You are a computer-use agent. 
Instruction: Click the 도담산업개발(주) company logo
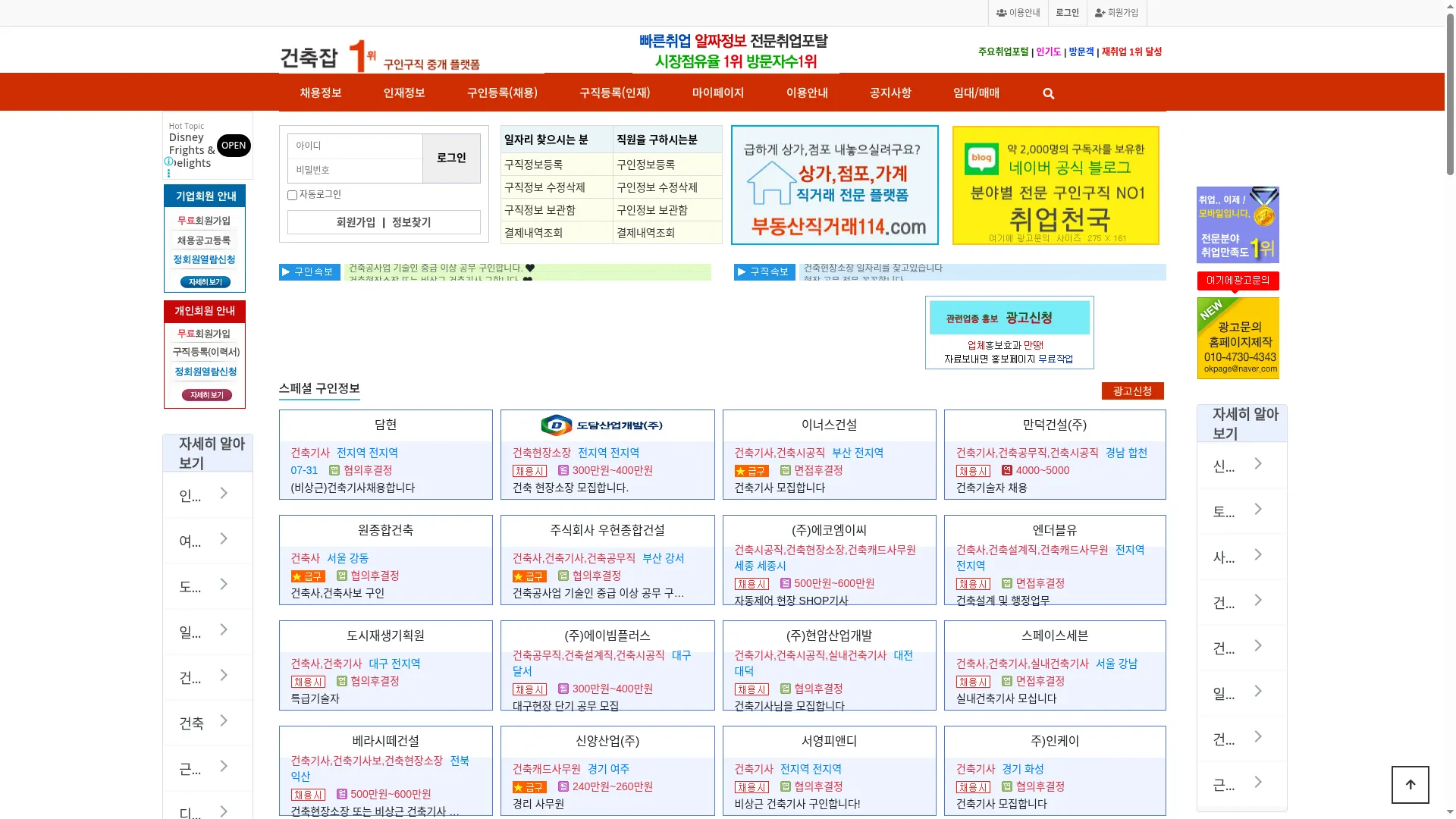click(602, 425)
